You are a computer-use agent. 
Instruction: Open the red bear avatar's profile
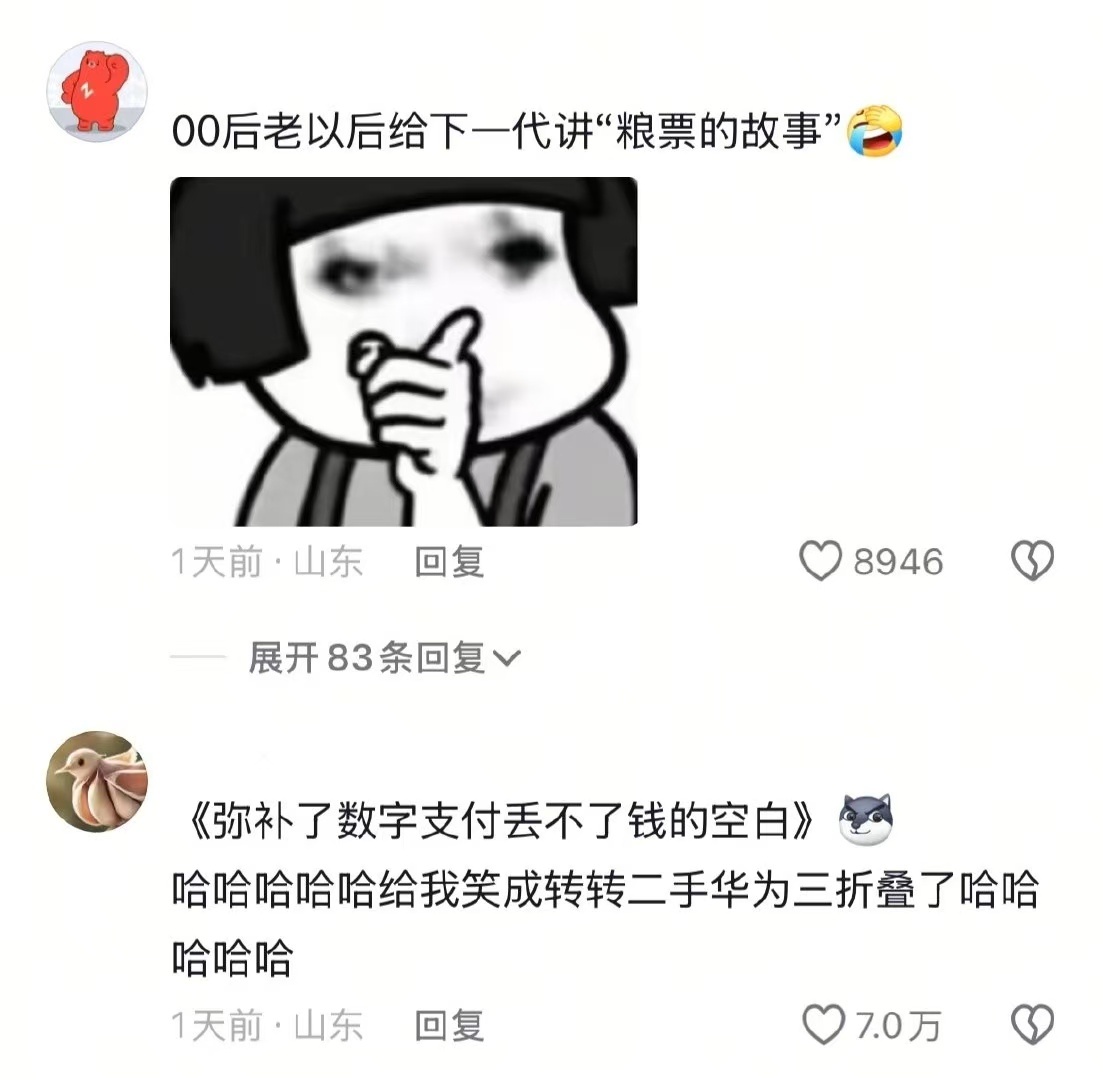(x=97, y=91)
